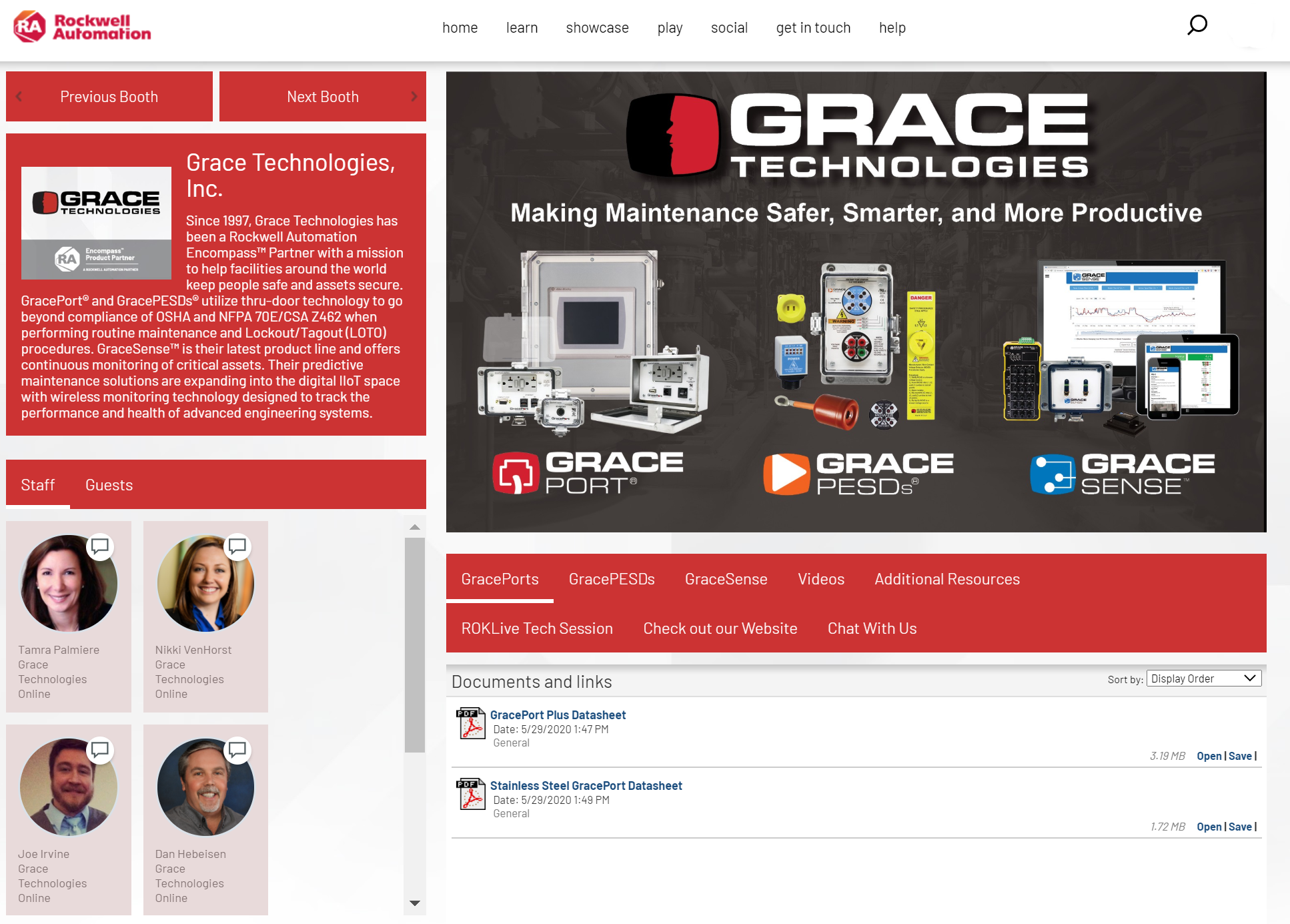Click Open for Stainless Steel GracePort Datasheet
Screen dimensions: 1290x924
click(1209, 827)
